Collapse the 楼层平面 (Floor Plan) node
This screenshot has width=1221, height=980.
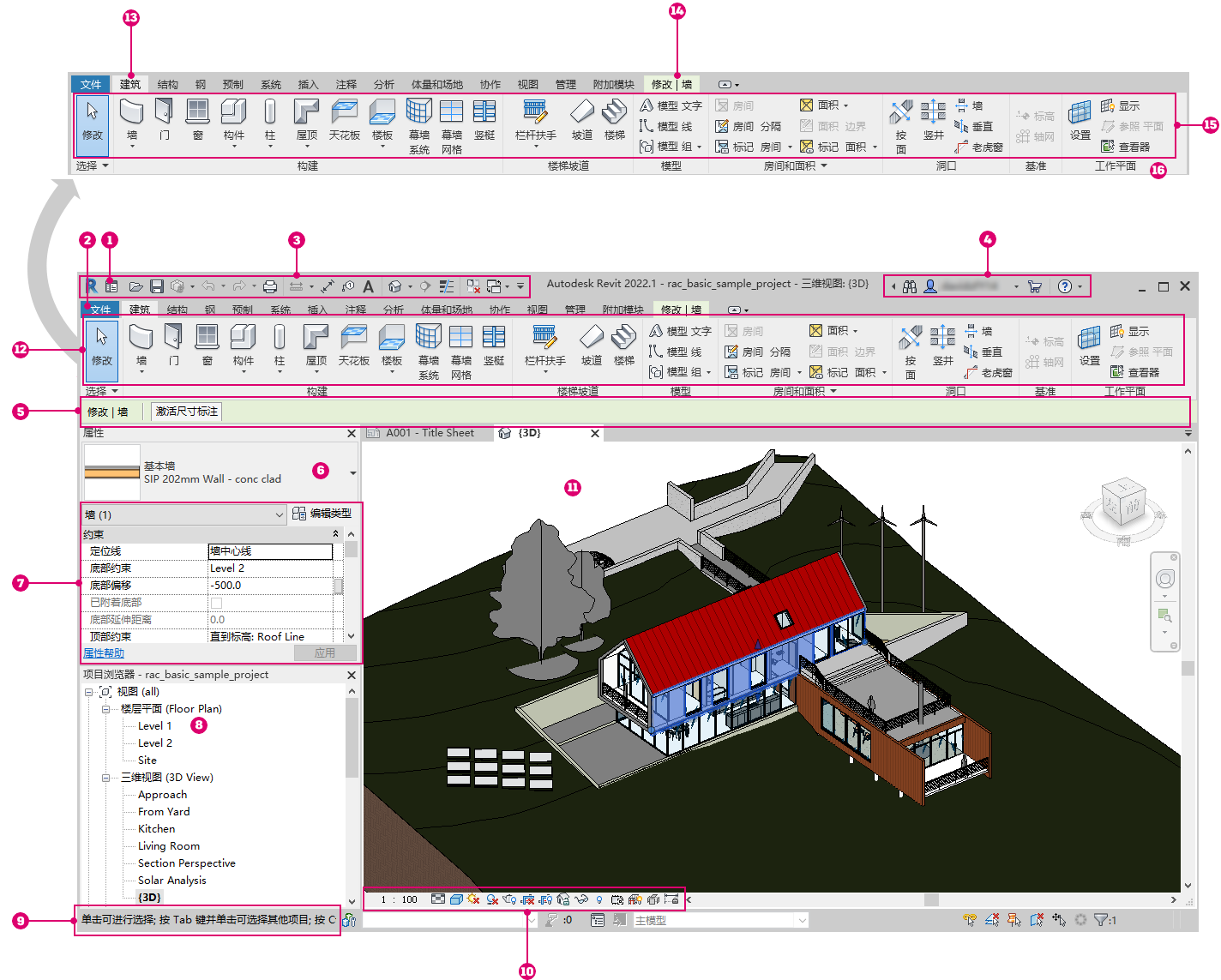[x=106, y=709]
